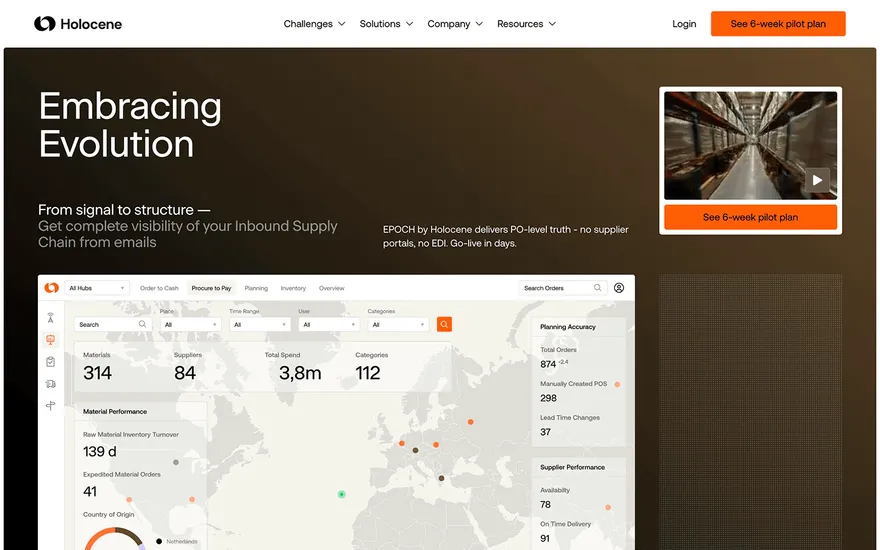Expand the Challenges menu
880x550 pixels.
(314, 24)
